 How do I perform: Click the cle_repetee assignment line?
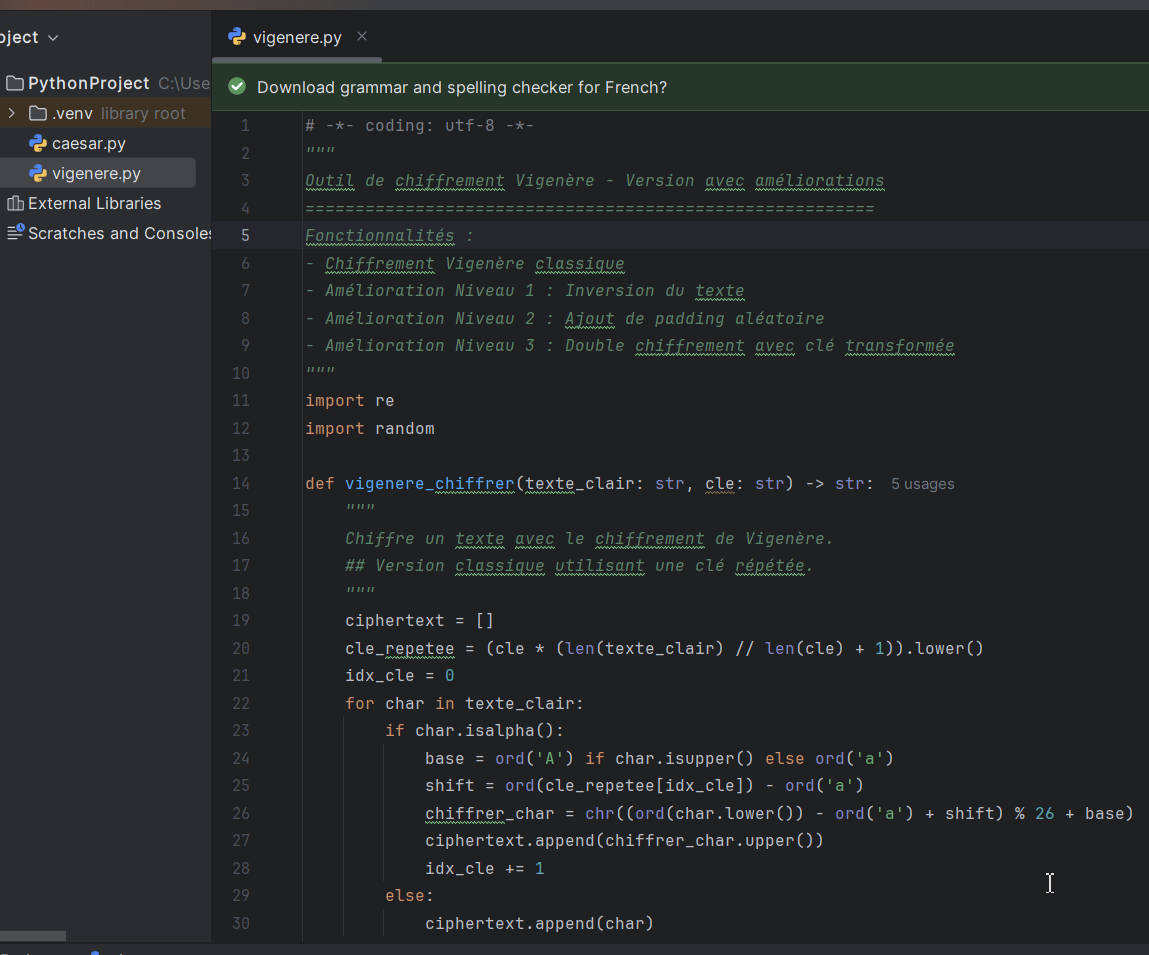point(664,649)
